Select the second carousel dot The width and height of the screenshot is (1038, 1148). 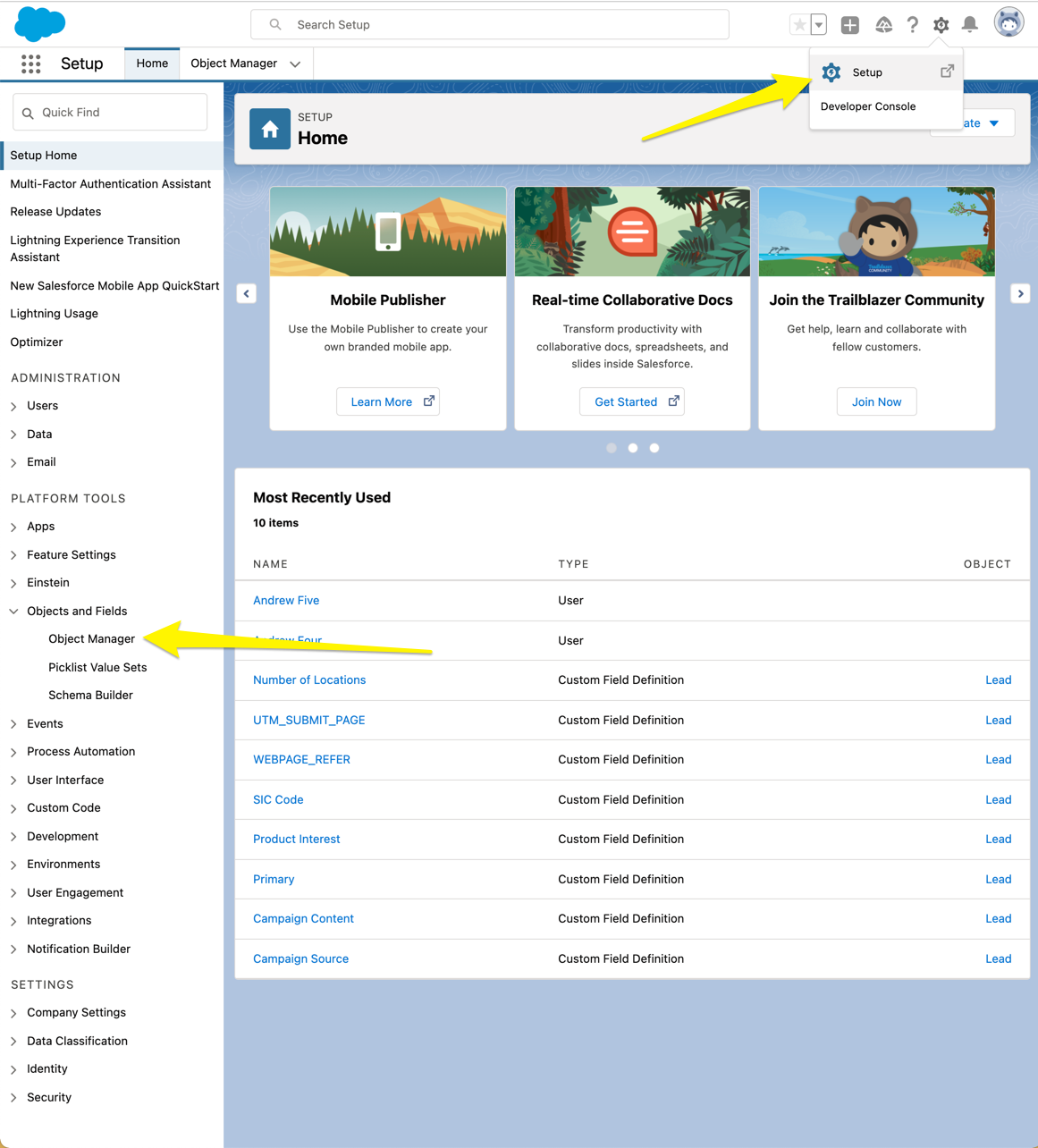click(x=632, y=448)
